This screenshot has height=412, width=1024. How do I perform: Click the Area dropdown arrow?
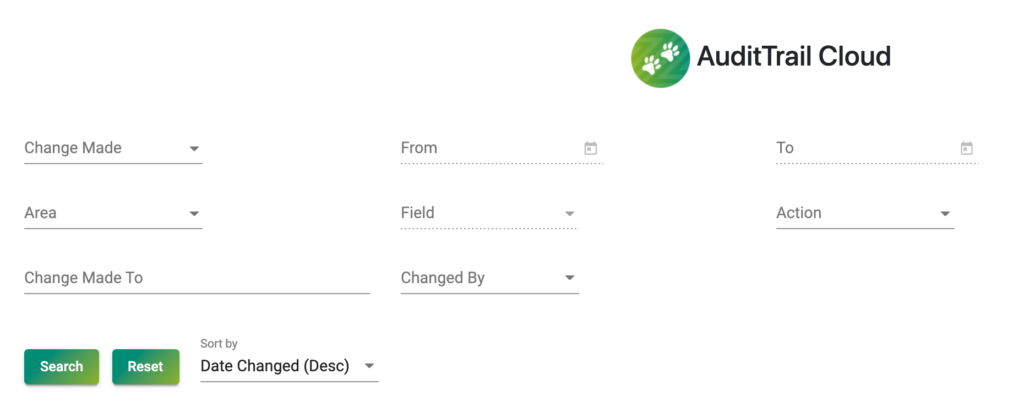194,214
